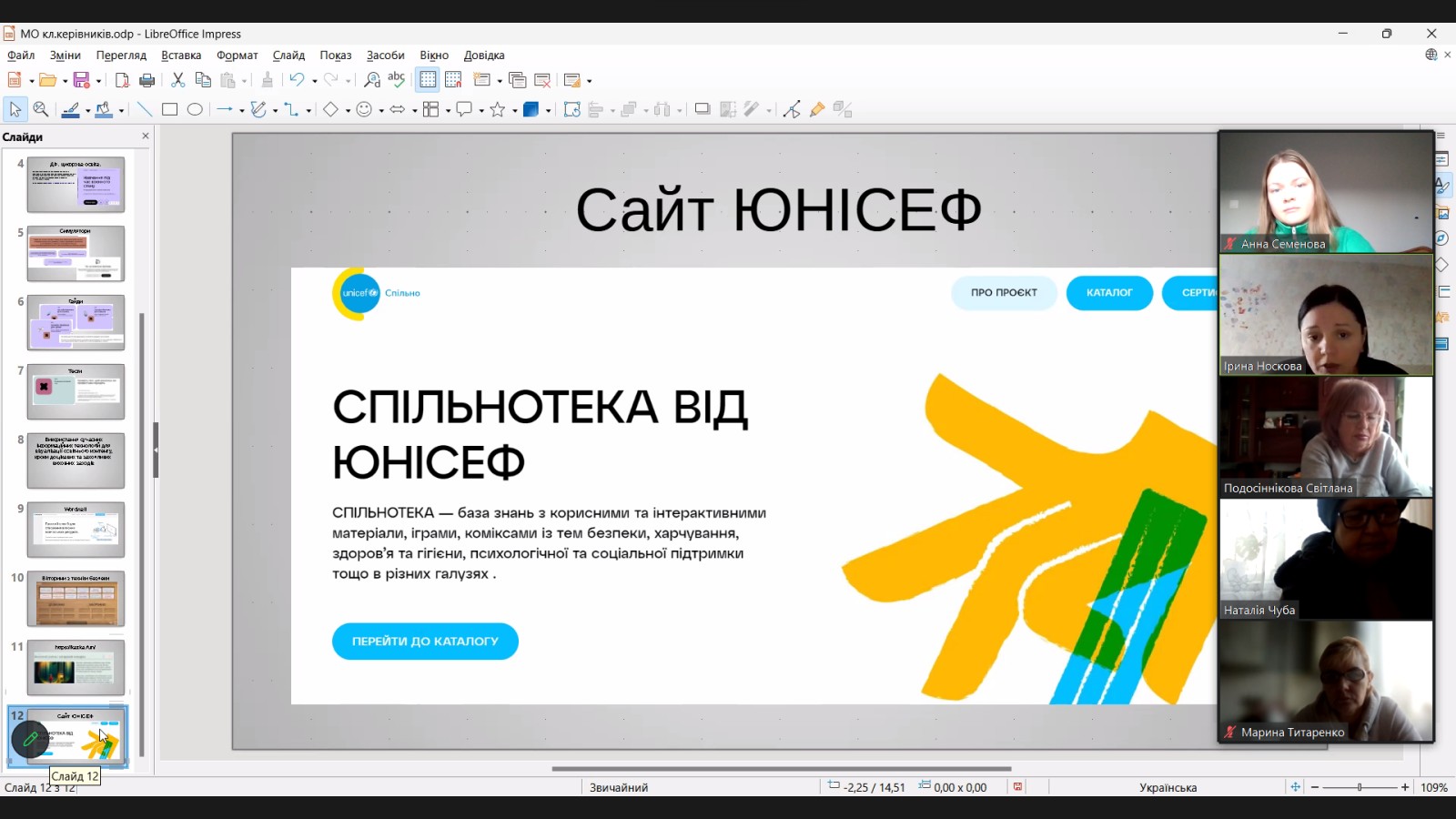Expand the Open recent dropdown arrow
Image resolution: width=1456 pixels, height=819 pixels.
pyautogui.click(x=65, y=81)
